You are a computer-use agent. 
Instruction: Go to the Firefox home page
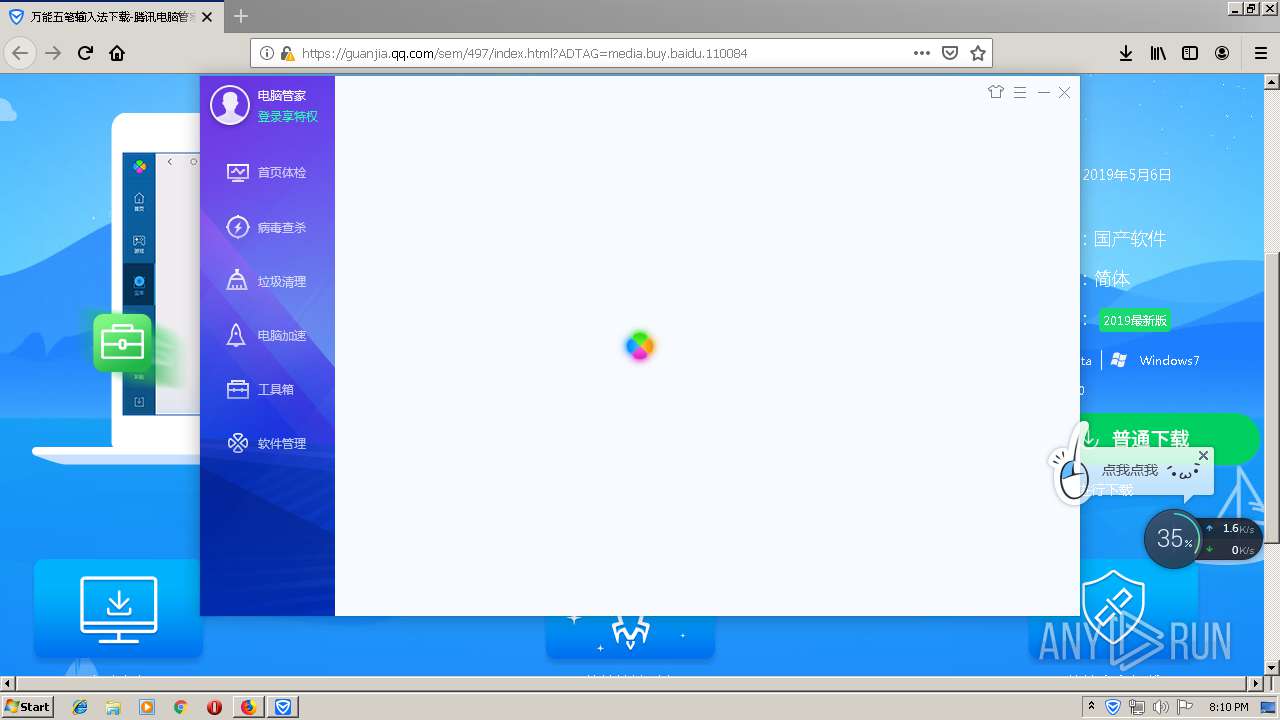pyautogui.click(x=117, y=53)
